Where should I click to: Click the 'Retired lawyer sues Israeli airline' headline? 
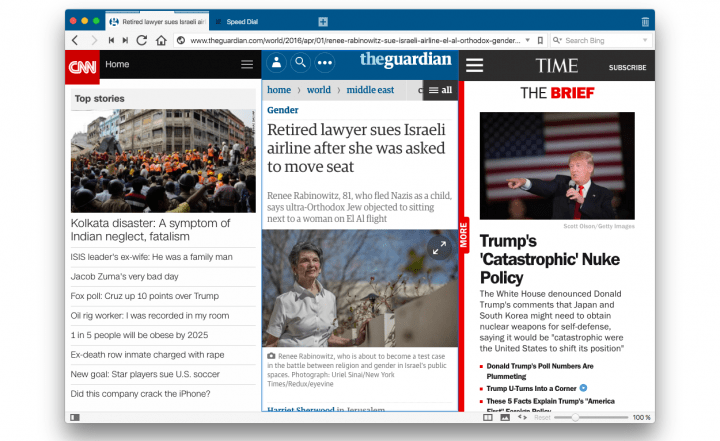point(356,148)
